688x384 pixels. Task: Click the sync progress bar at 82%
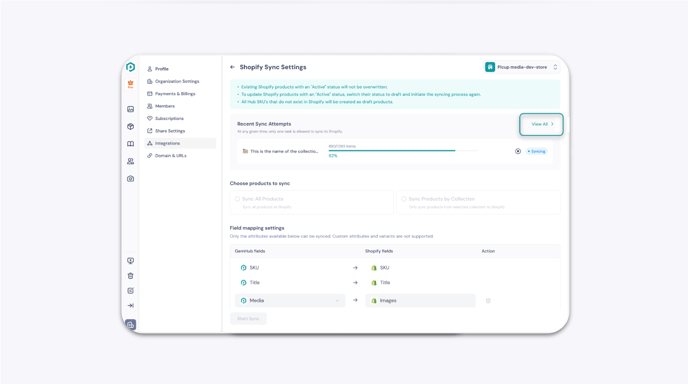coord(403,151)
